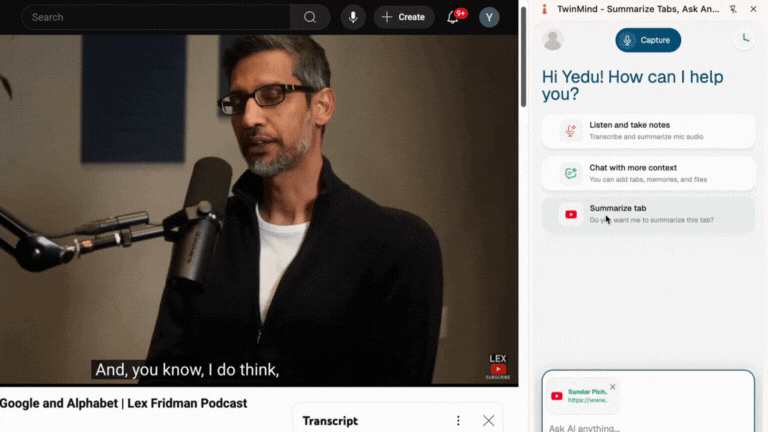The width and height of the screenshot is (768, 432).
Task: Click the chat-plus icon beside Chat with more context
Action: (x=570, y=173)
